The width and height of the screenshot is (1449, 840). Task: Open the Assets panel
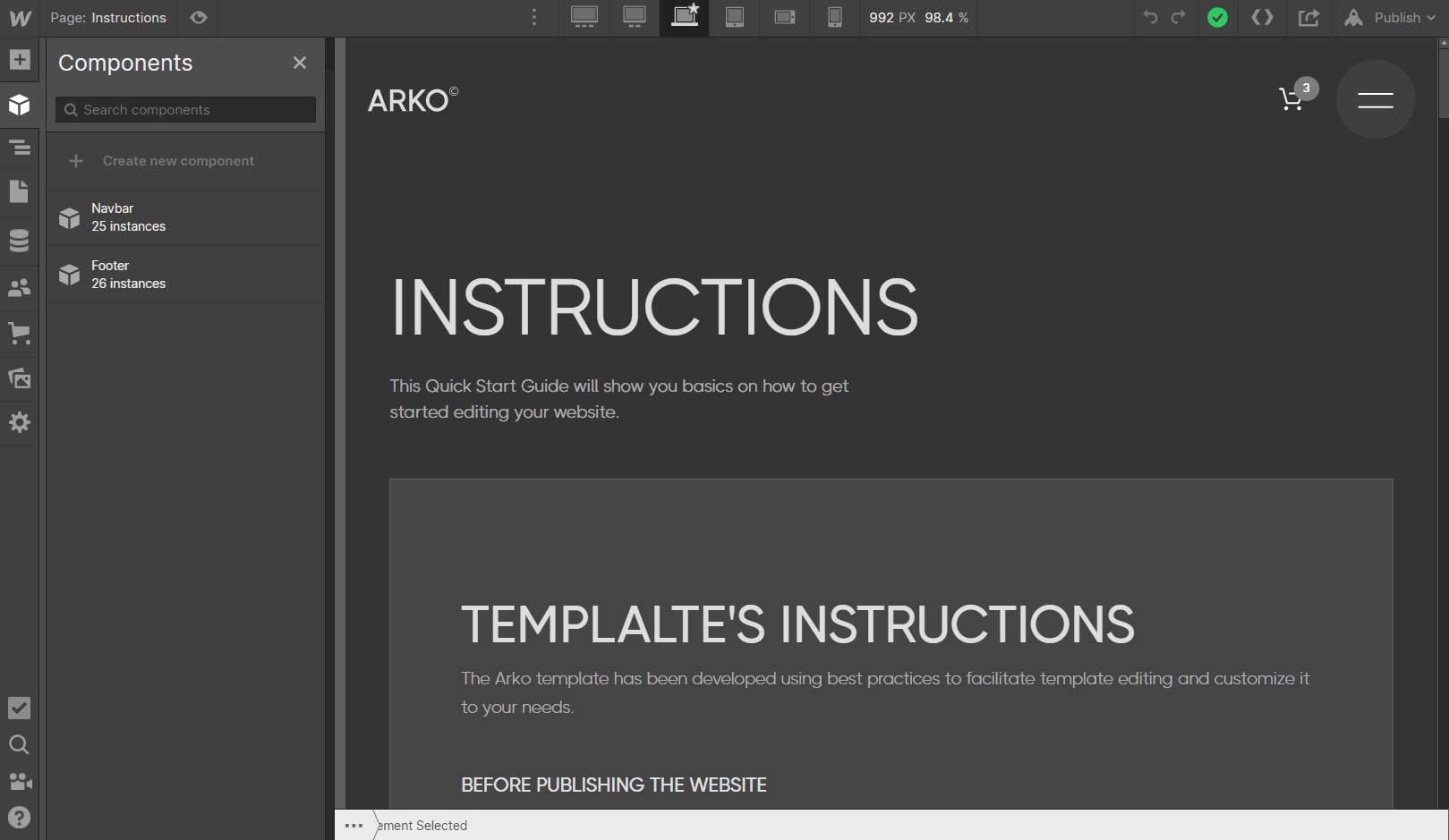click(19, 378)
